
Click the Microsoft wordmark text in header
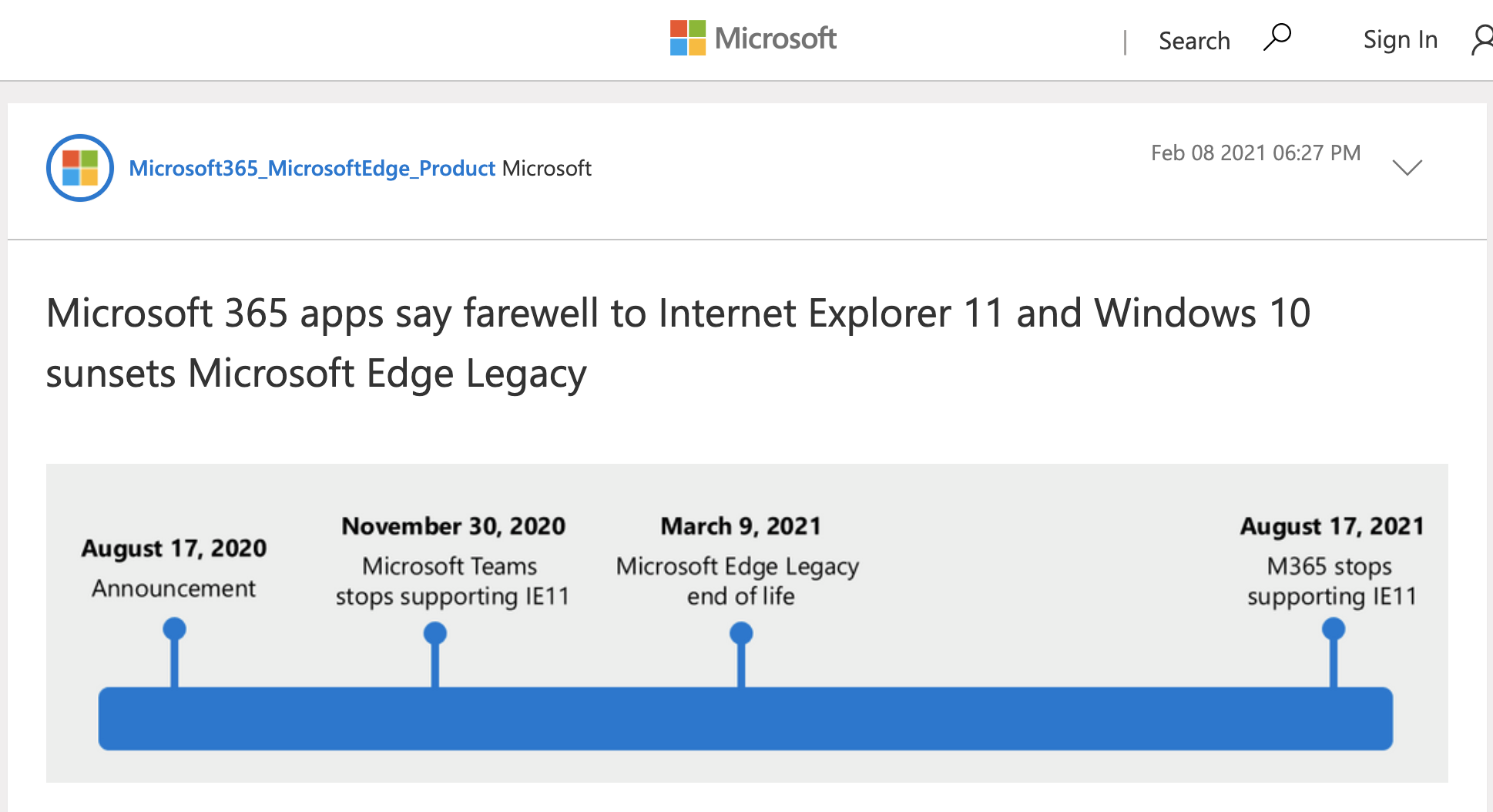[775, 38]
